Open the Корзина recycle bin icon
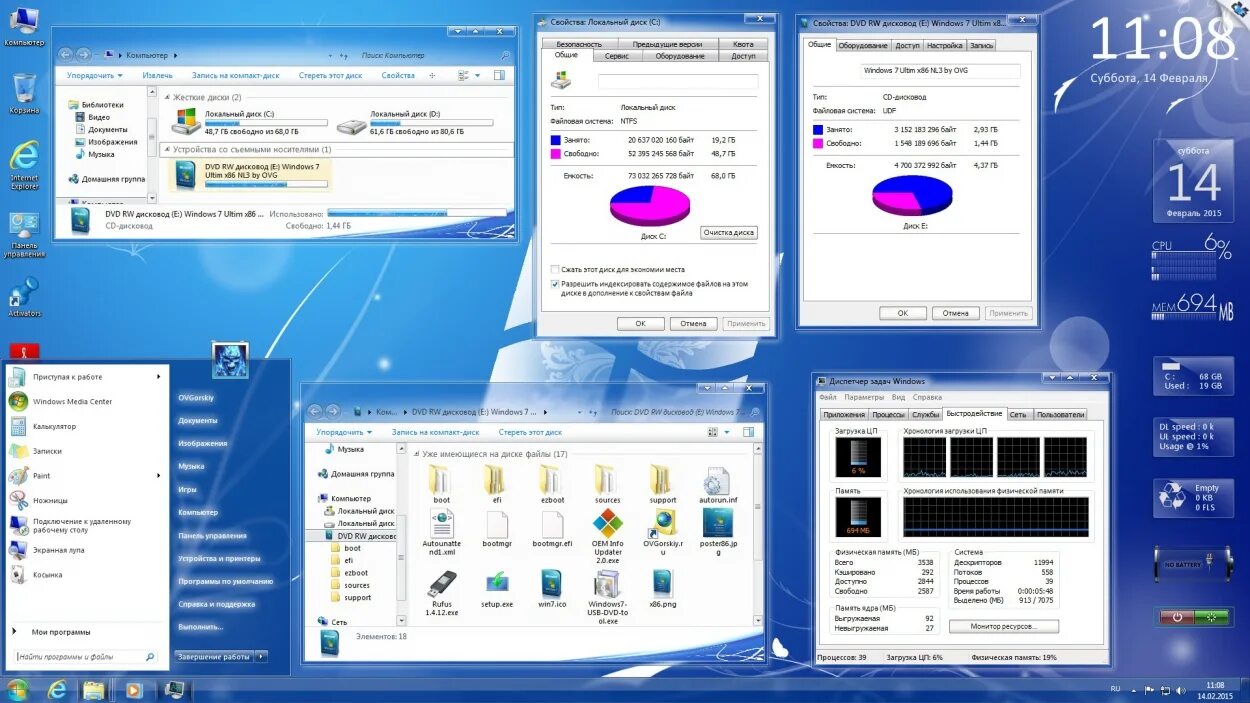This screenshot has height=703, width=1250. pyautogui.click(x=24, y=93)
